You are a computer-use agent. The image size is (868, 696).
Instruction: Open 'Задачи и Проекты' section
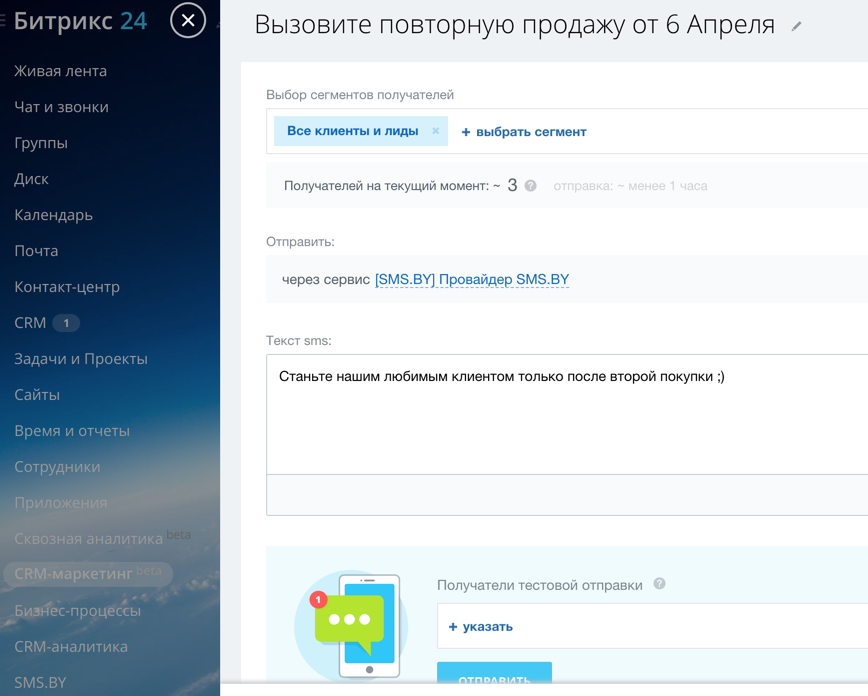[x=81, y=359]
